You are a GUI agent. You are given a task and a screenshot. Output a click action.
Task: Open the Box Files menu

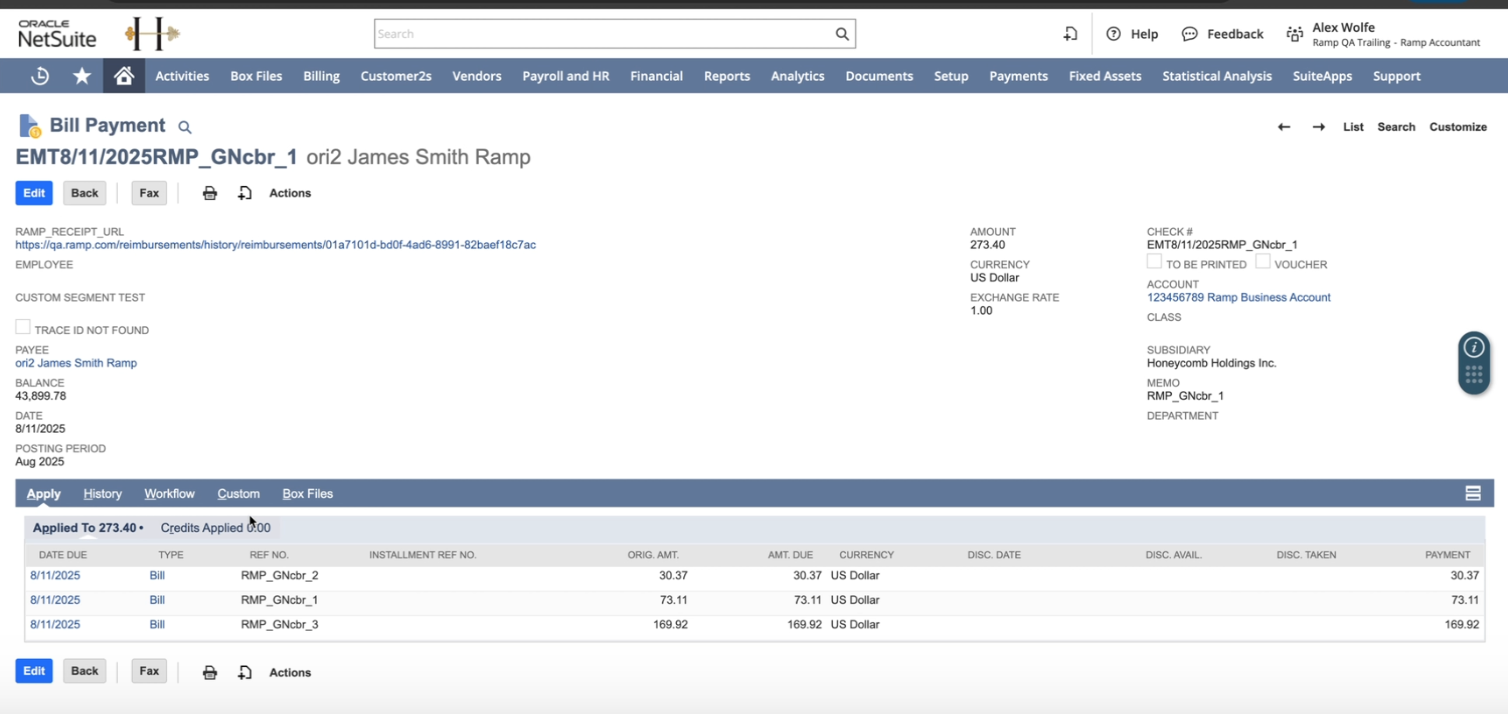256,76
